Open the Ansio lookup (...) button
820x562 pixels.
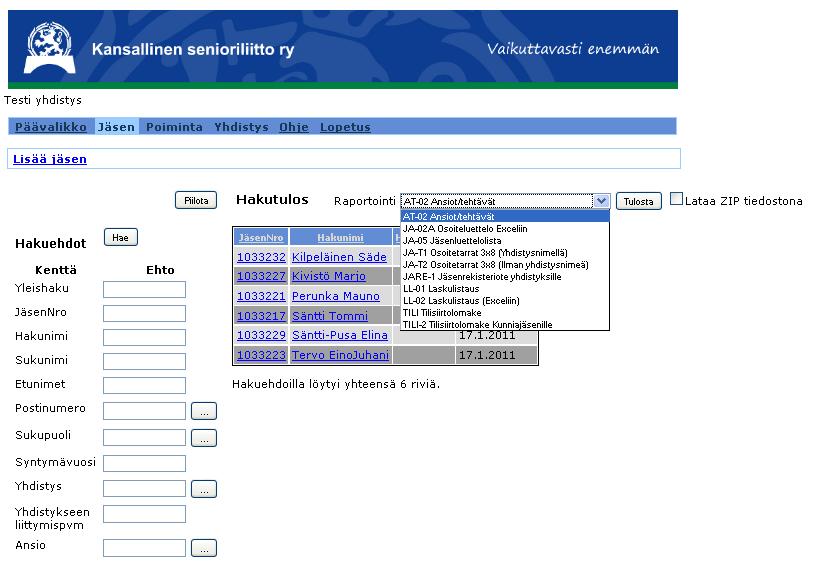click(x=204, y=548)
